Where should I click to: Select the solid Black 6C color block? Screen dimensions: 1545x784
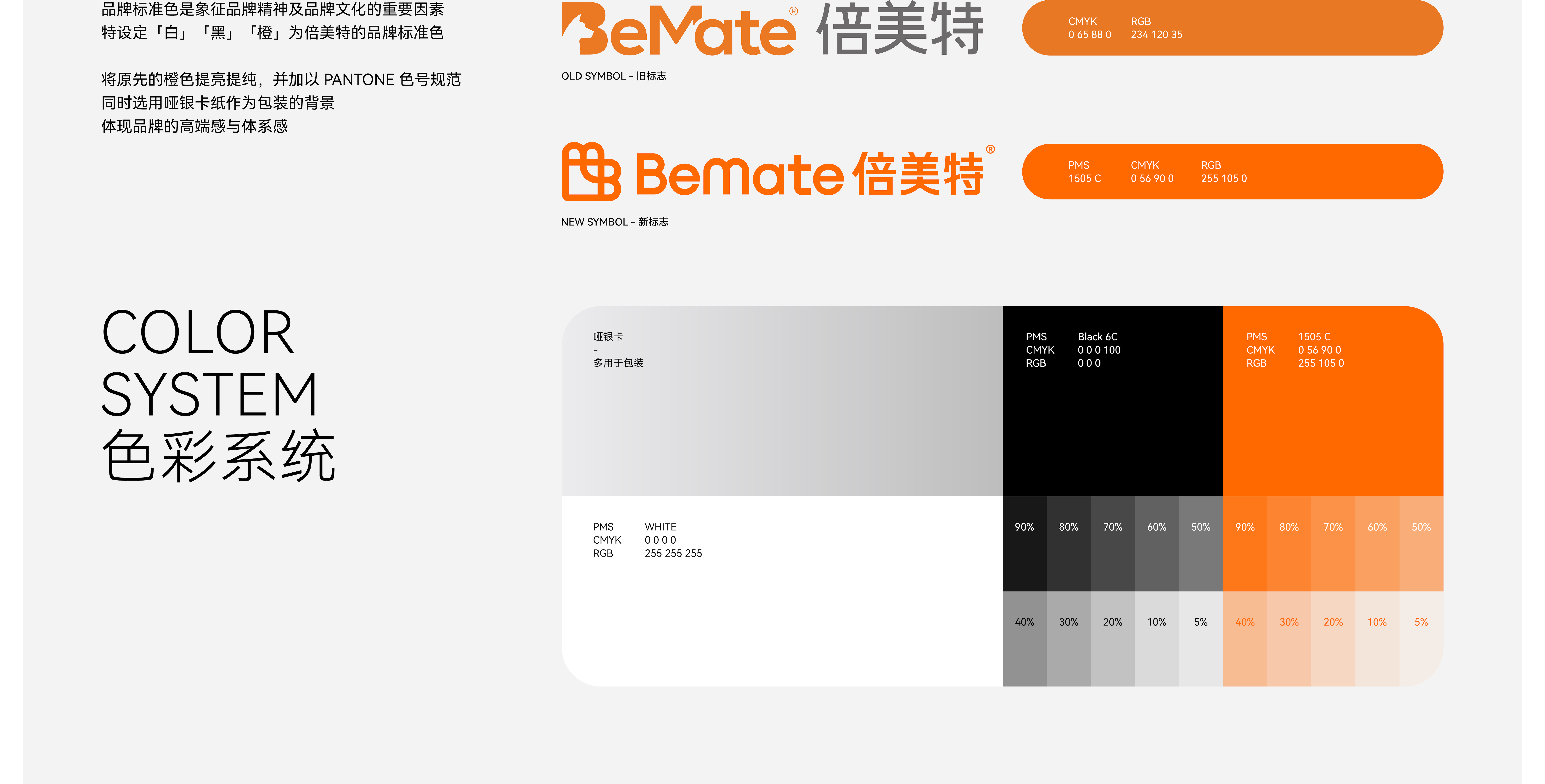click(x=1113, y=402)
